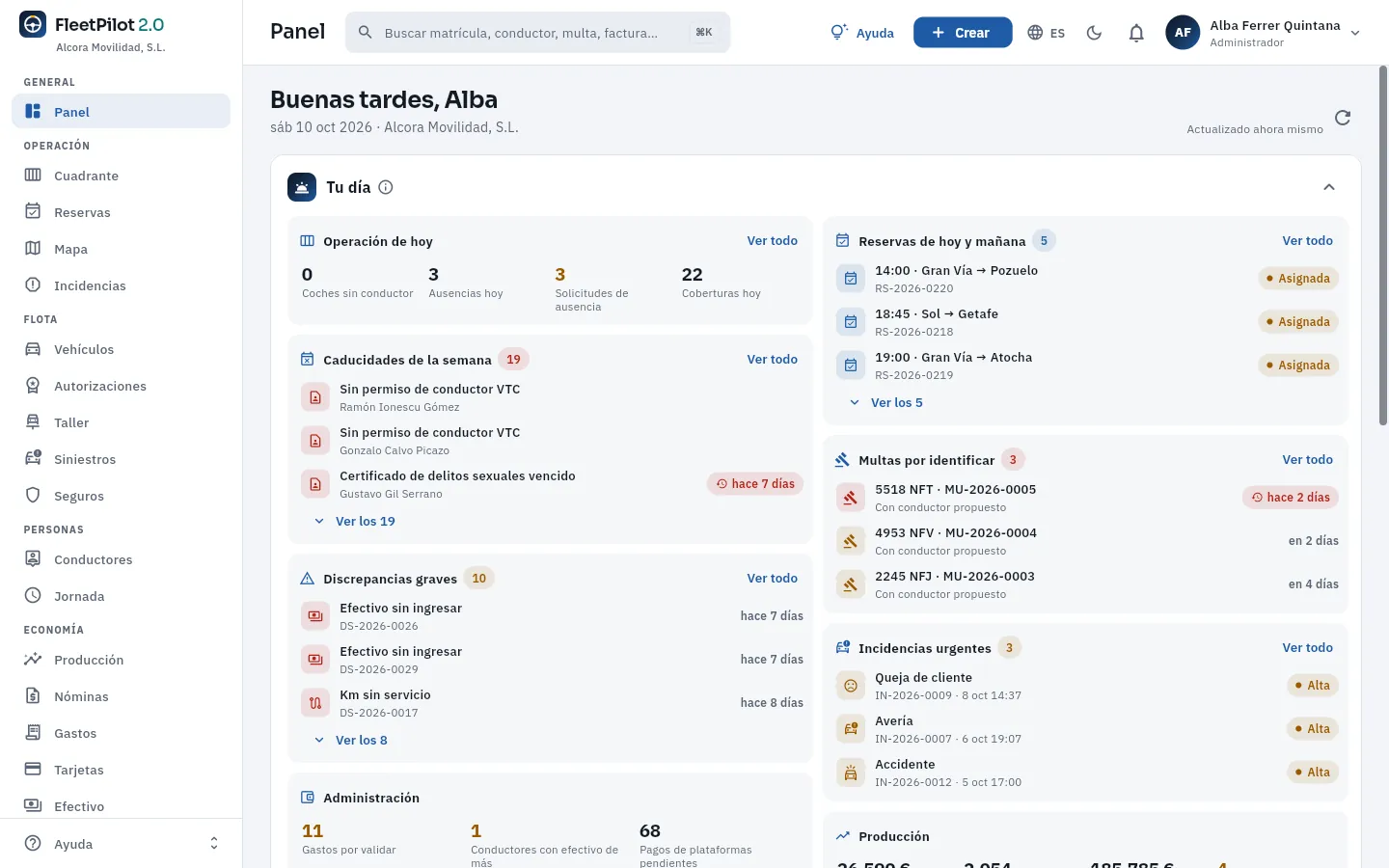1389x868 pixels.
Task: Go to Mapa section
Action: [121, 249]
